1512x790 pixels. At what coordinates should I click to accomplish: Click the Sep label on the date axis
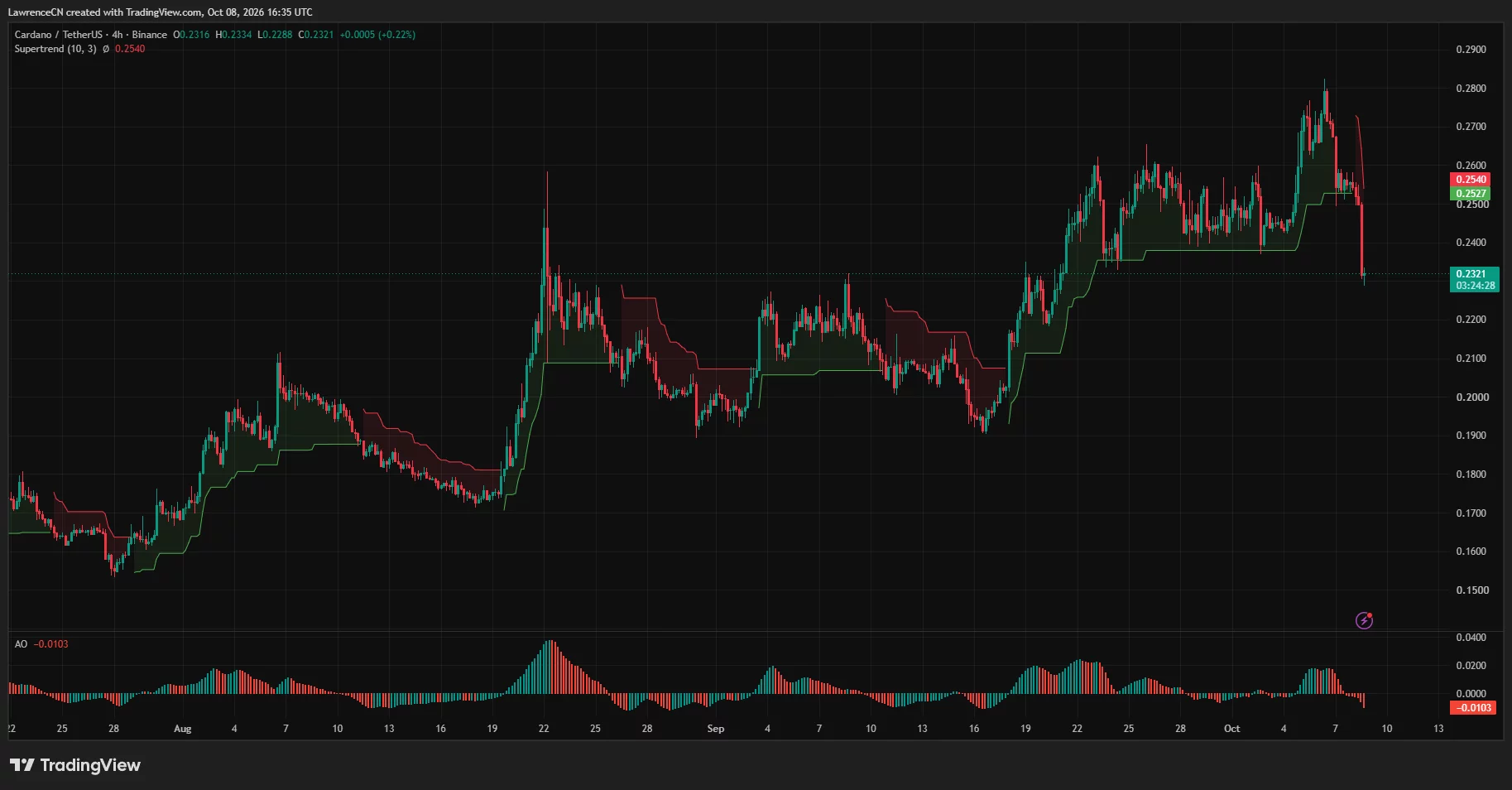coord(716,729)
